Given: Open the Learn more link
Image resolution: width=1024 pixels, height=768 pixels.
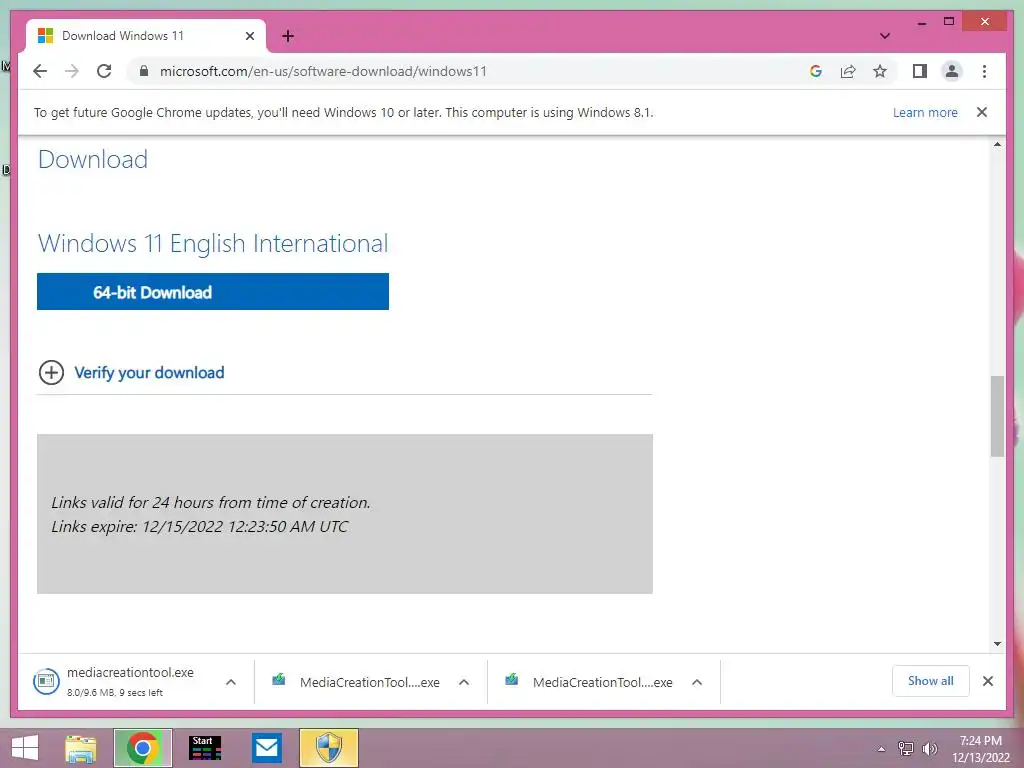Looking at the screenshot, I should click(x=925, y=112).
